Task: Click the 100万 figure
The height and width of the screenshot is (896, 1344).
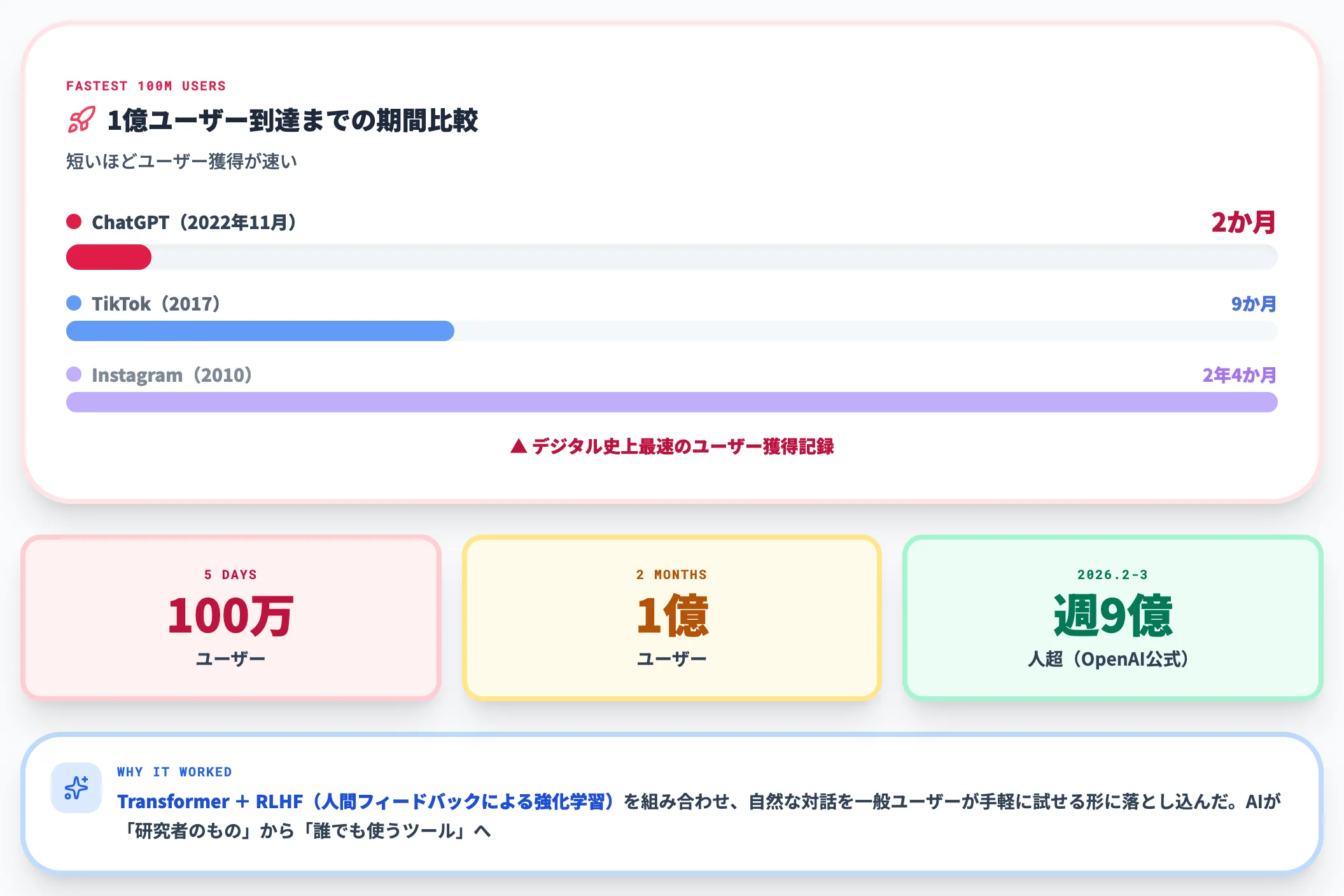Action: click(x=230, y=615)
